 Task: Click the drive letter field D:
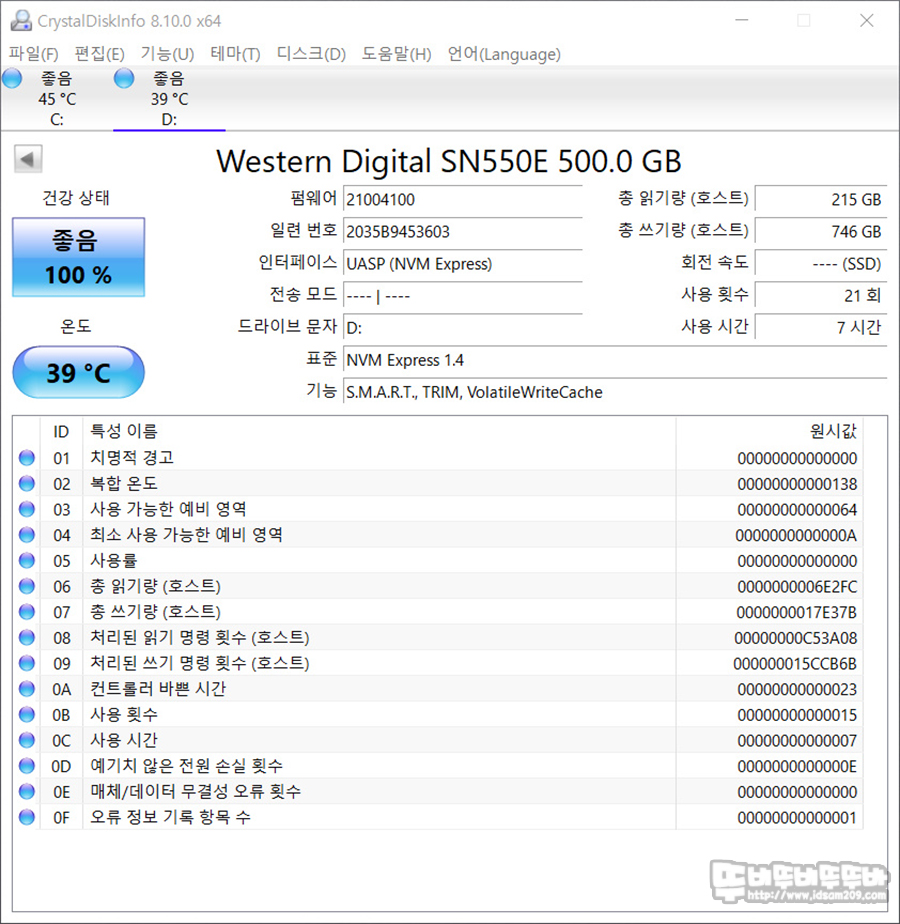463,328
